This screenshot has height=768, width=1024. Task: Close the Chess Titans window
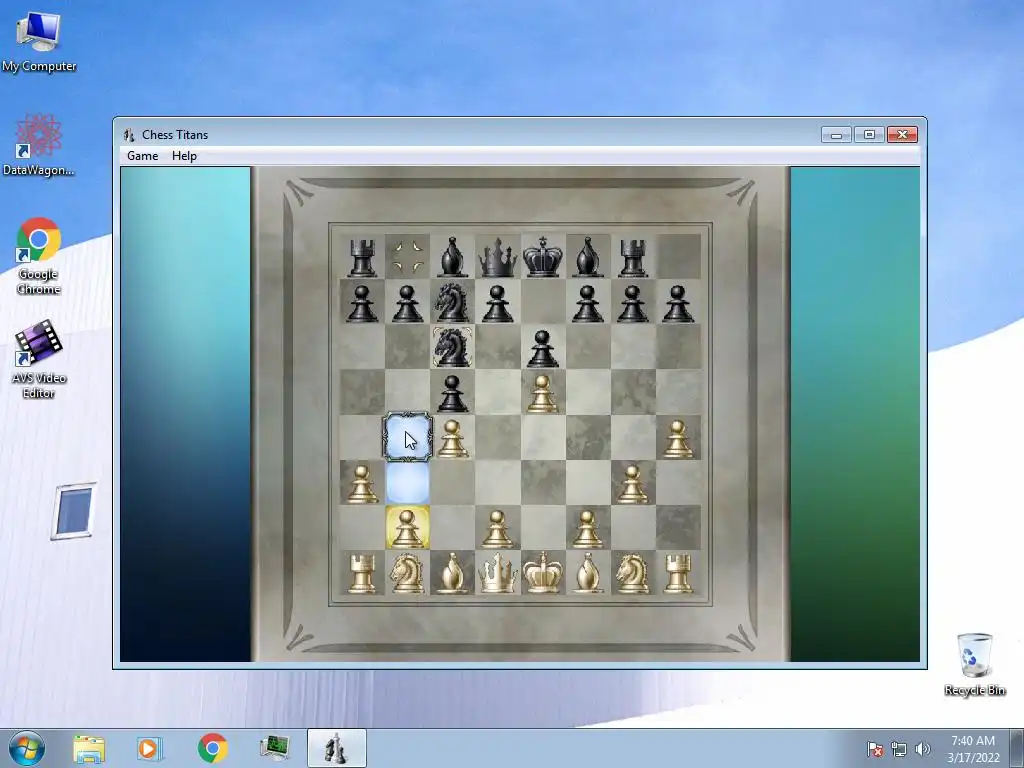point(903,135)
